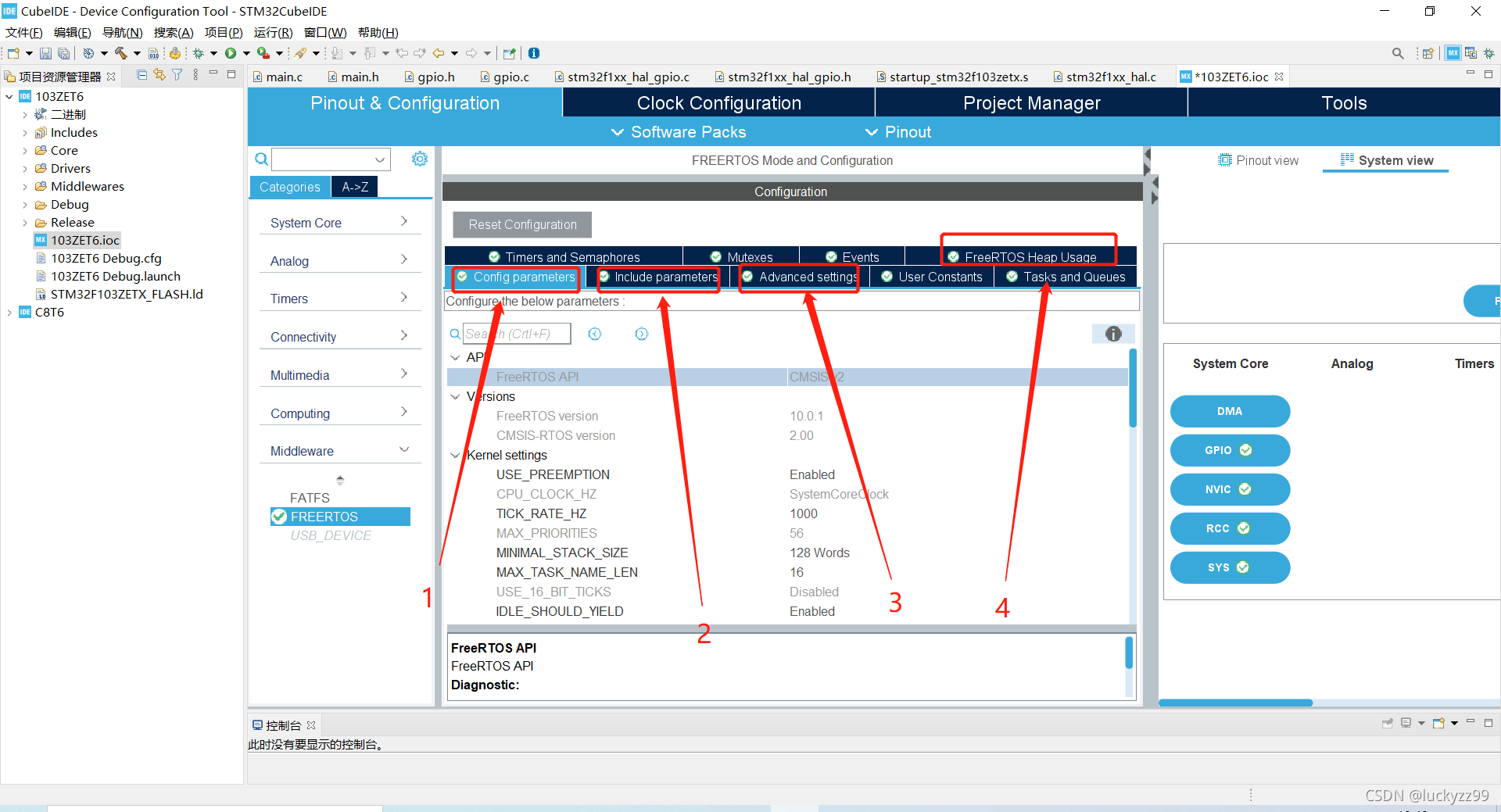Switch to Clock Configuration tab
Image resolution: width=1501 pixels, height=812 pixels.
718,103
